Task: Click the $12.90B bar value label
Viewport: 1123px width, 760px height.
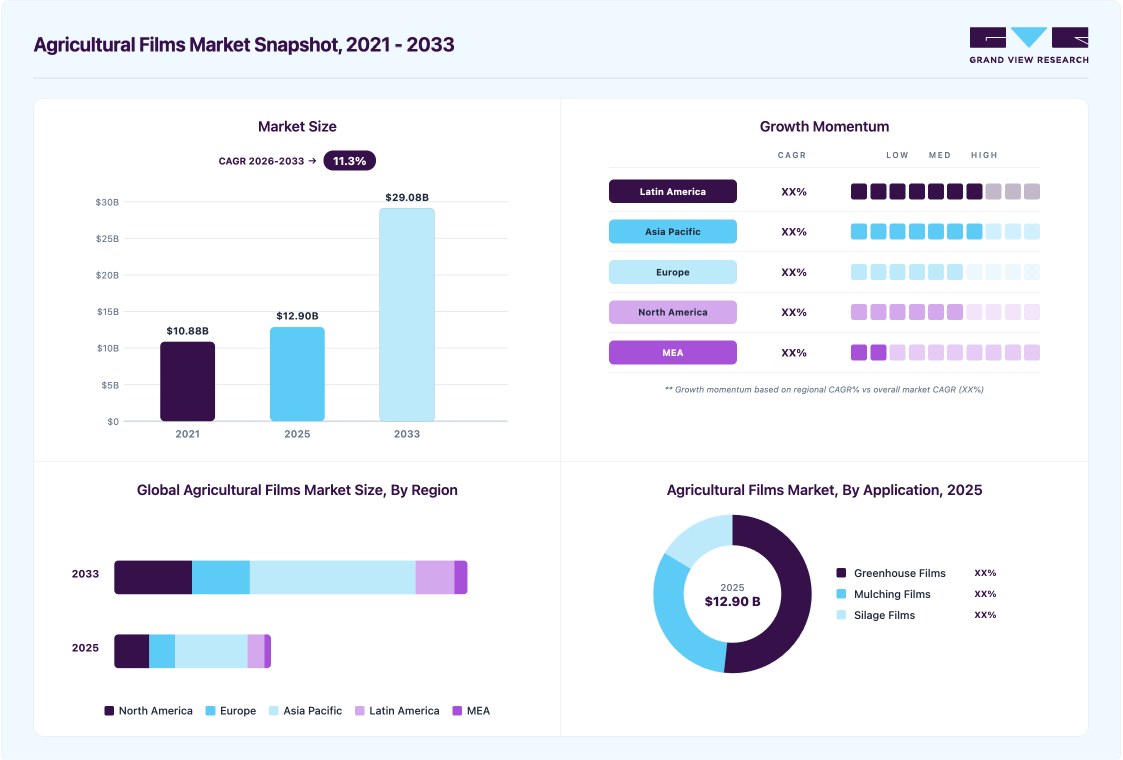Action: click(x=297, y=316)
